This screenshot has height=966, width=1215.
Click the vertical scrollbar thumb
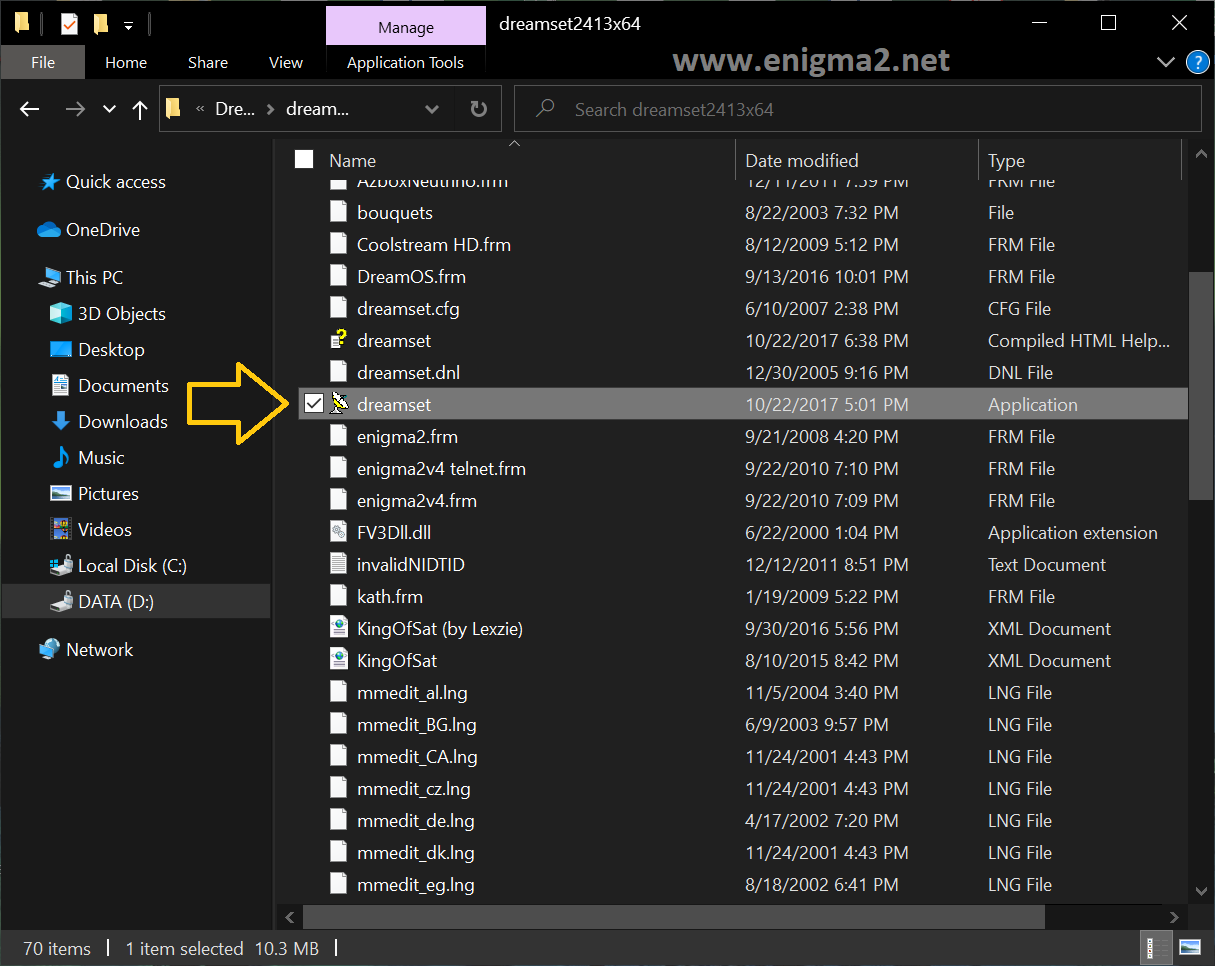(1200, 385)
